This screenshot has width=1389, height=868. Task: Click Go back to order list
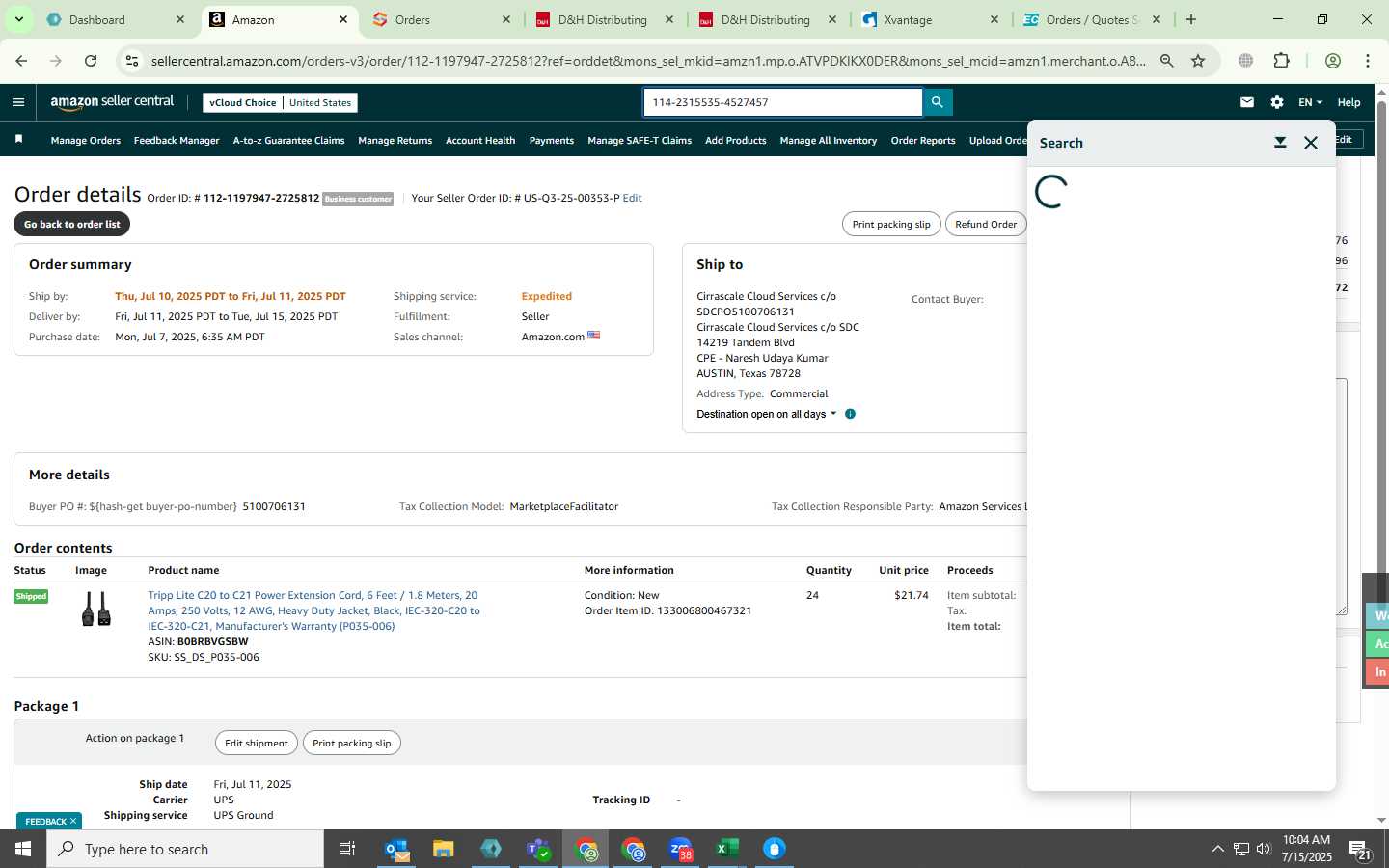[72, 224]
